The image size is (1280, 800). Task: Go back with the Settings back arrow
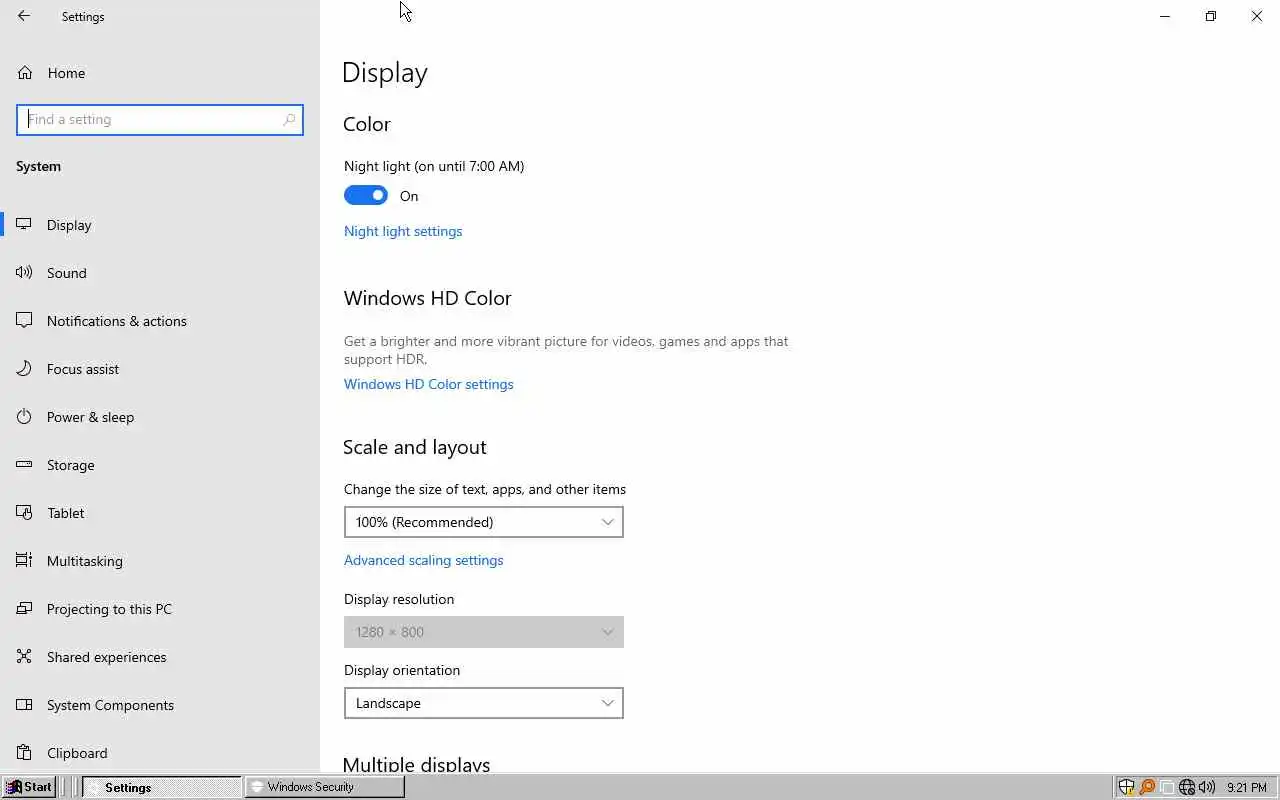(24, 16)
